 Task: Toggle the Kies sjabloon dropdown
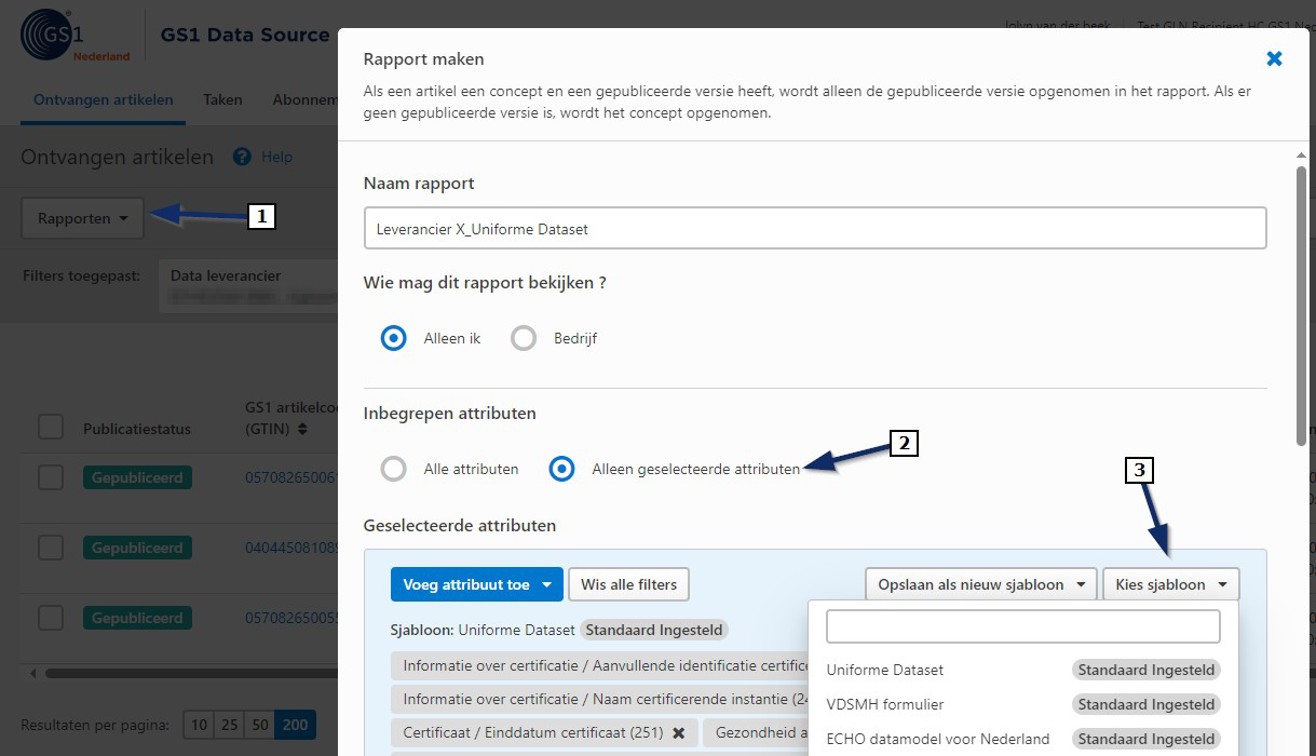pos(1171,585)
